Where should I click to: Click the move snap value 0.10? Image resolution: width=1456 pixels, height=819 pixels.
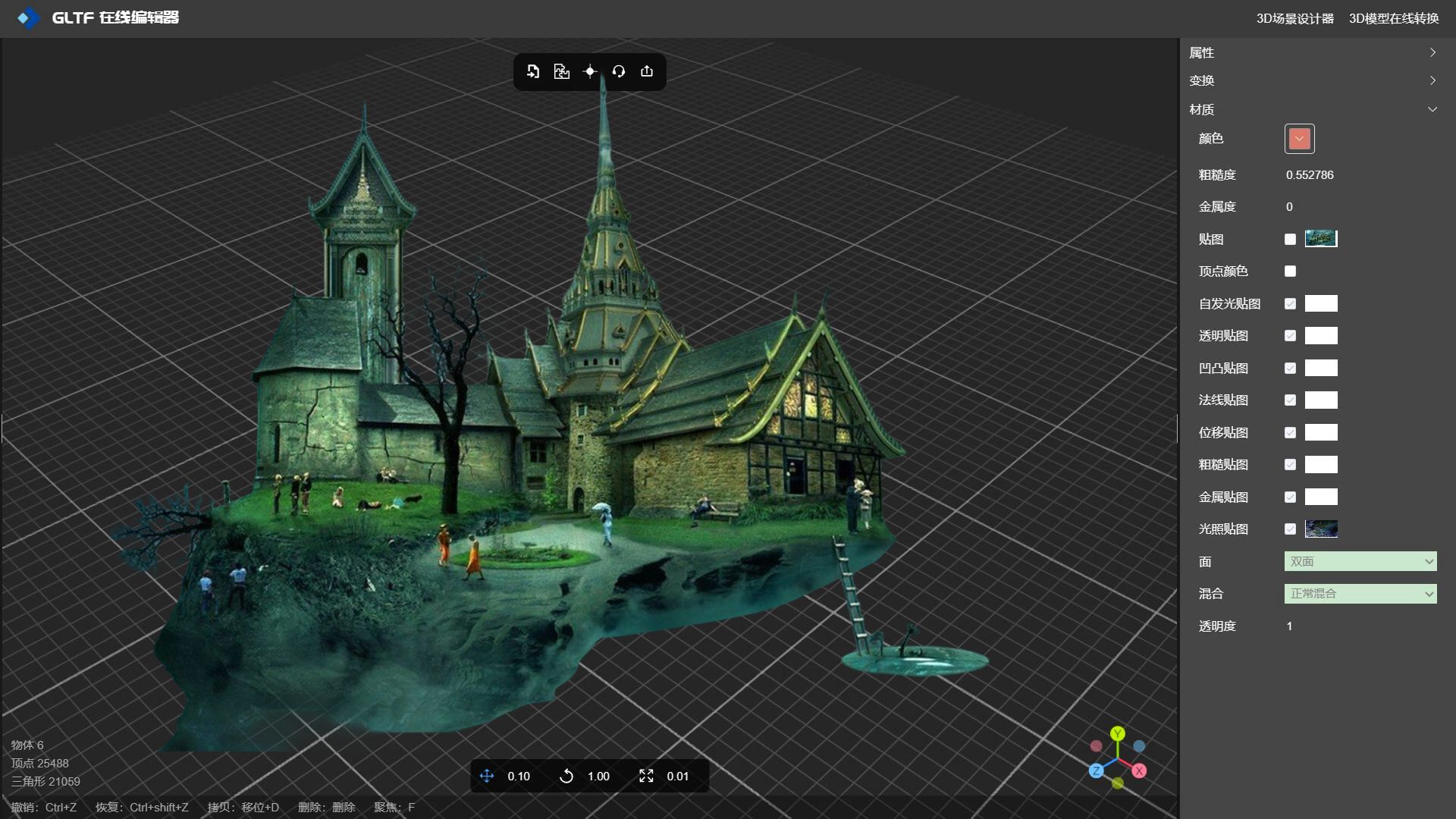(x=519, y=777)
